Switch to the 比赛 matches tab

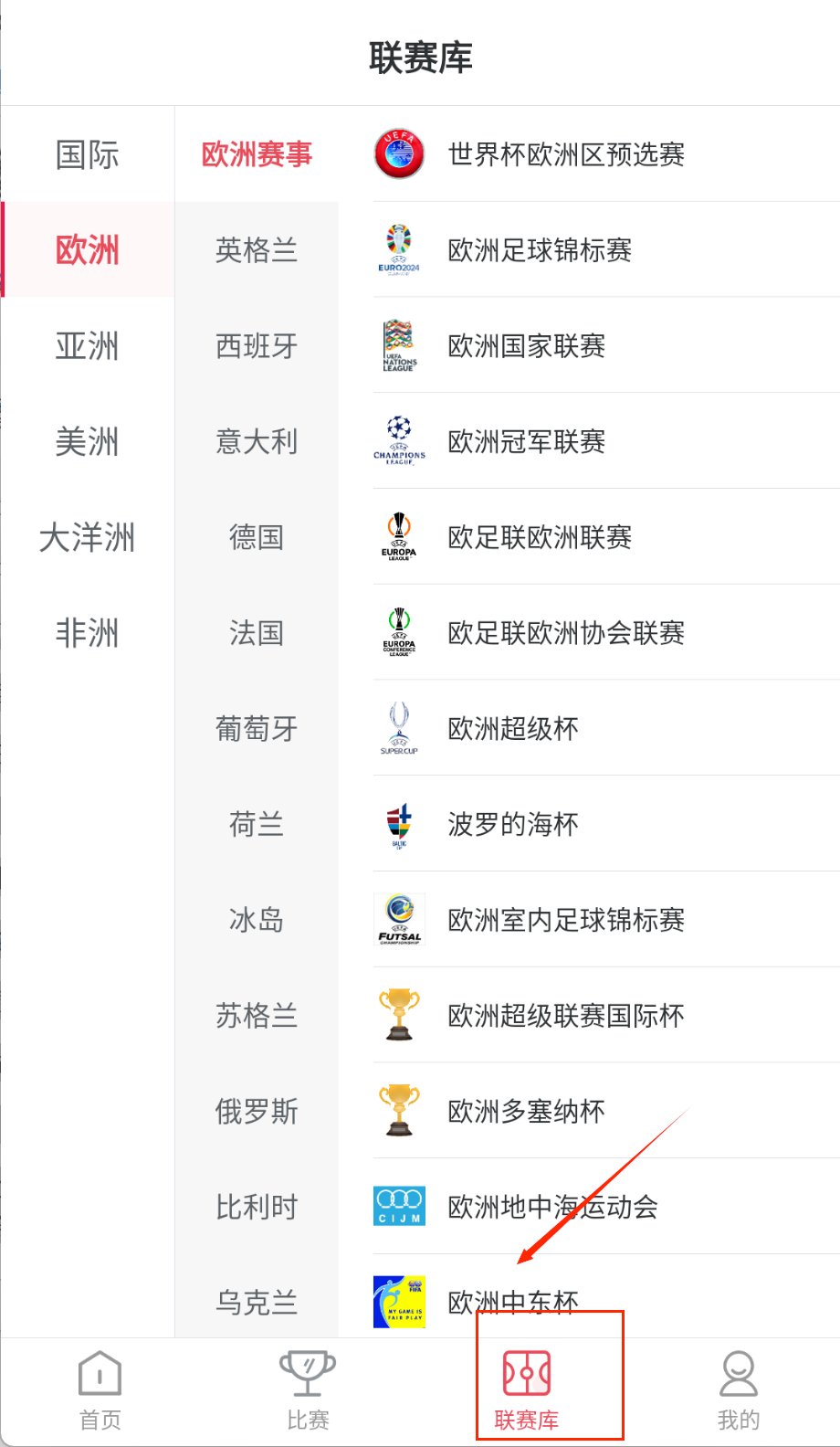pos(308,1390)
